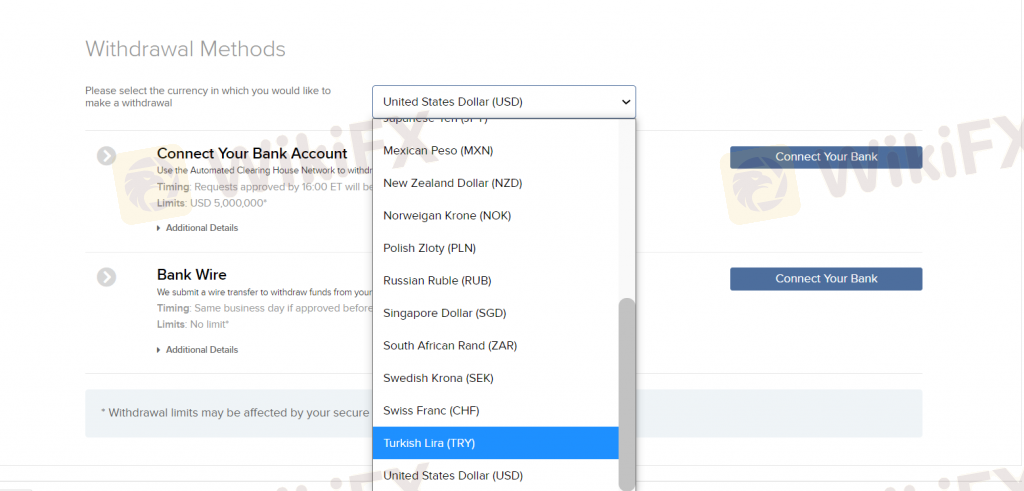The image size is (1024, 491).
Task: Pick Swedish Krona (SEK) from the list
Action: pyautogui.click(x=438, y=378)
